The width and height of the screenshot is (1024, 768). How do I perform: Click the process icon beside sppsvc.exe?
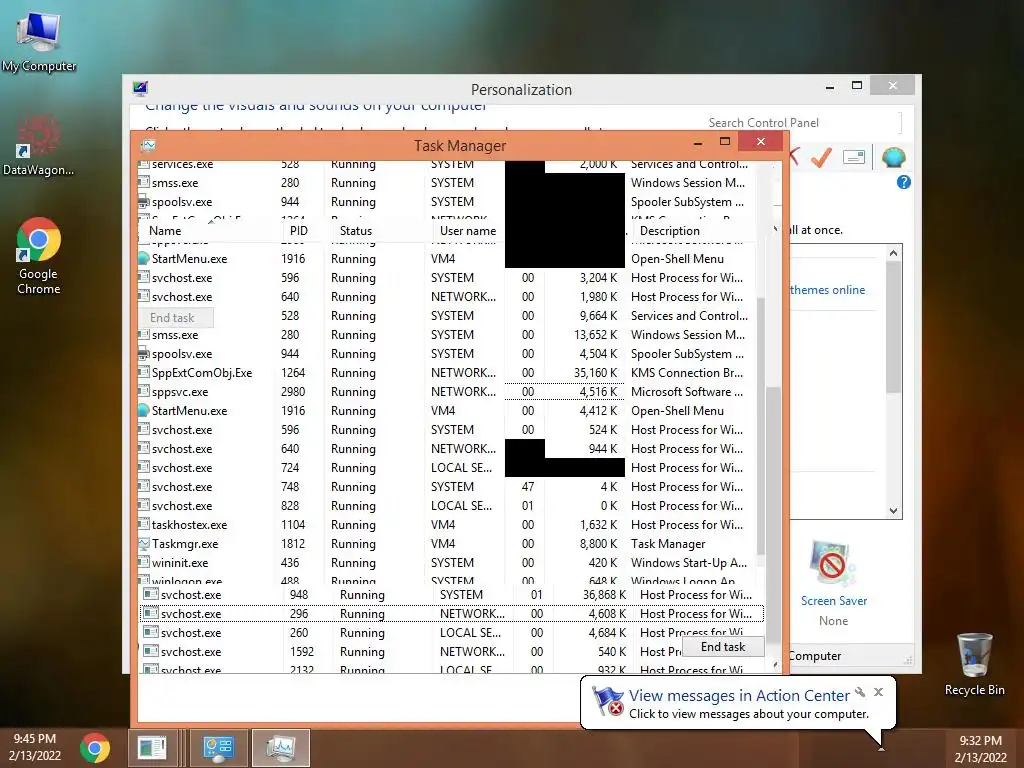[144, 391]
